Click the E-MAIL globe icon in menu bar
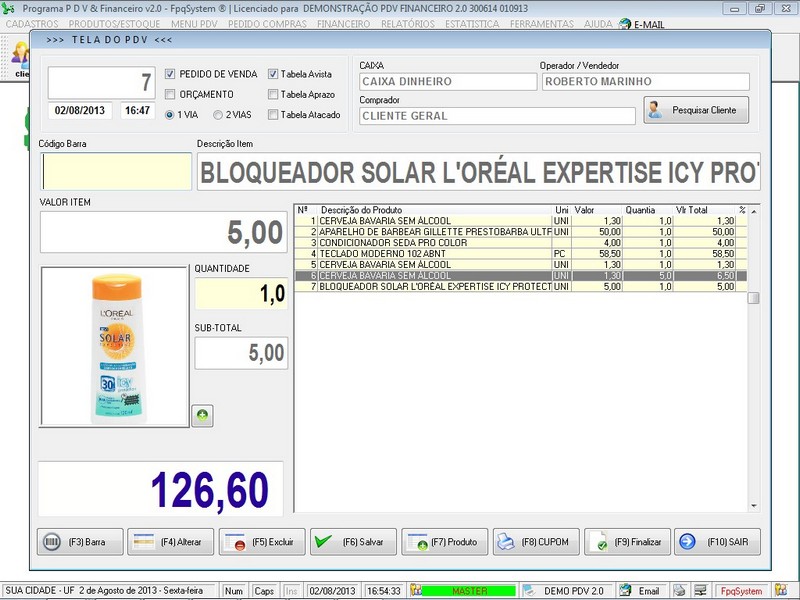800x600 pixels. pos(625,24)
